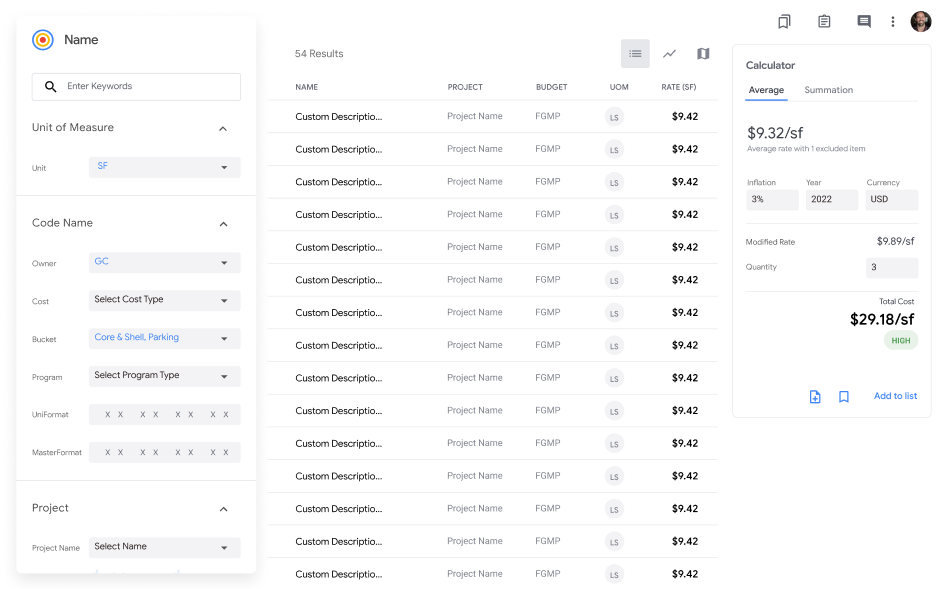Switch to map view

click(703, 53)
